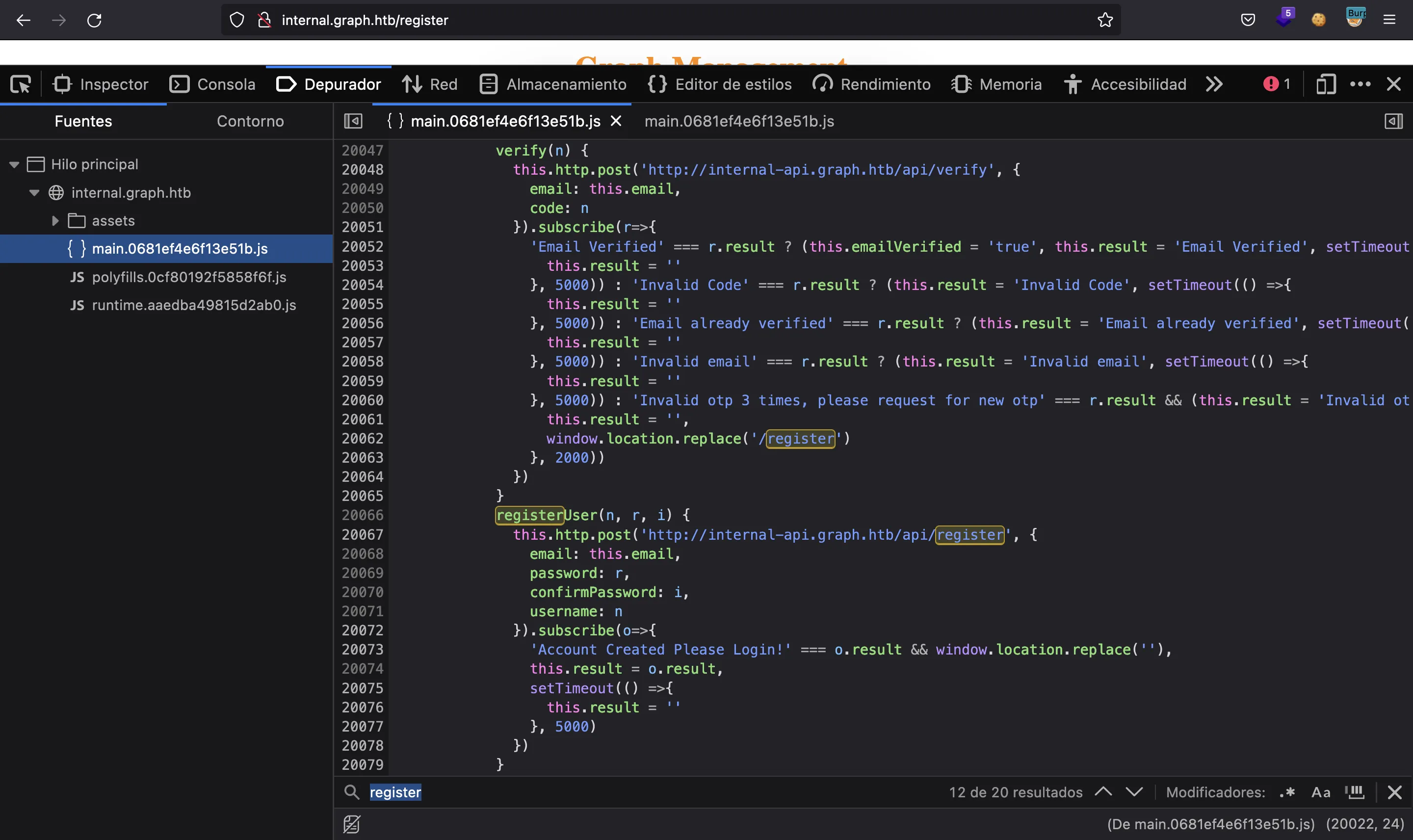The width and height of the screenshot is (1413, 840).
Task: Close the search bar
Action: [x=1395, y=792]
